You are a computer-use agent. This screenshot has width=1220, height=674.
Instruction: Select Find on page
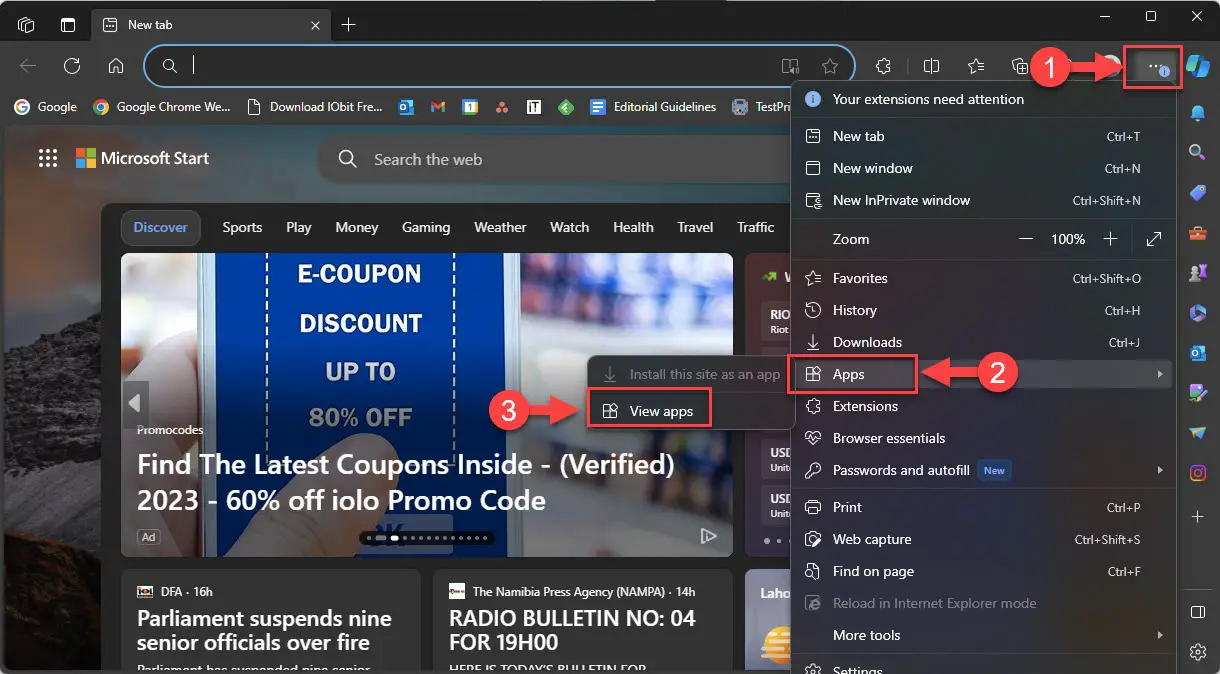(x=982, y=571)
